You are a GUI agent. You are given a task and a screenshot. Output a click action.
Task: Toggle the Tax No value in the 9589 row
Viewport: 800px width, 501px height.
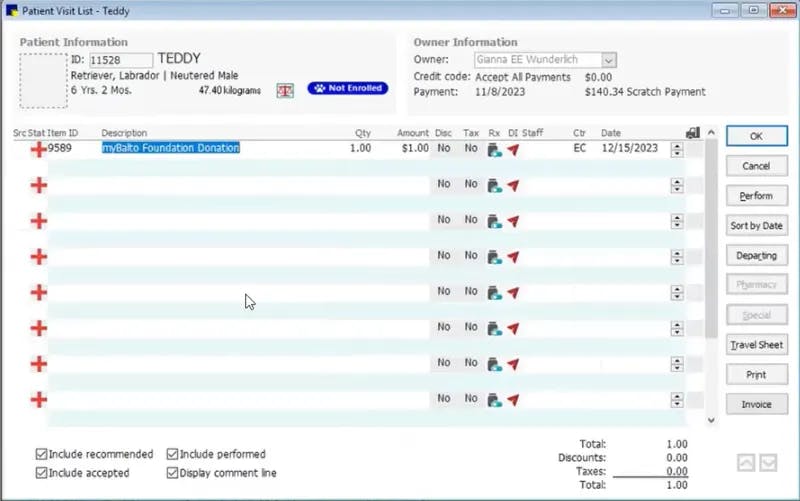click(x=471, y=148)
